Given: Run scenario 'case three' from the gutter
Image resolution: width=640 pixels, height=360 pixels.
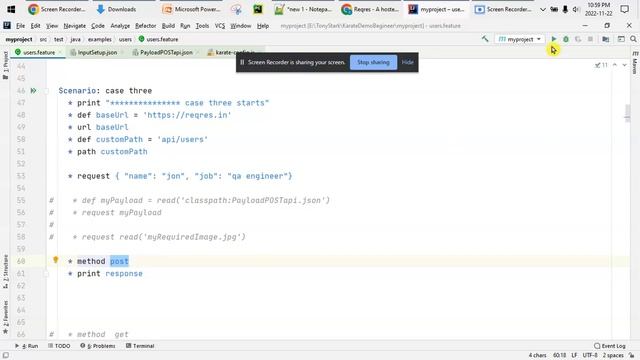Looking at the screenshot, I should click(33, 91).
